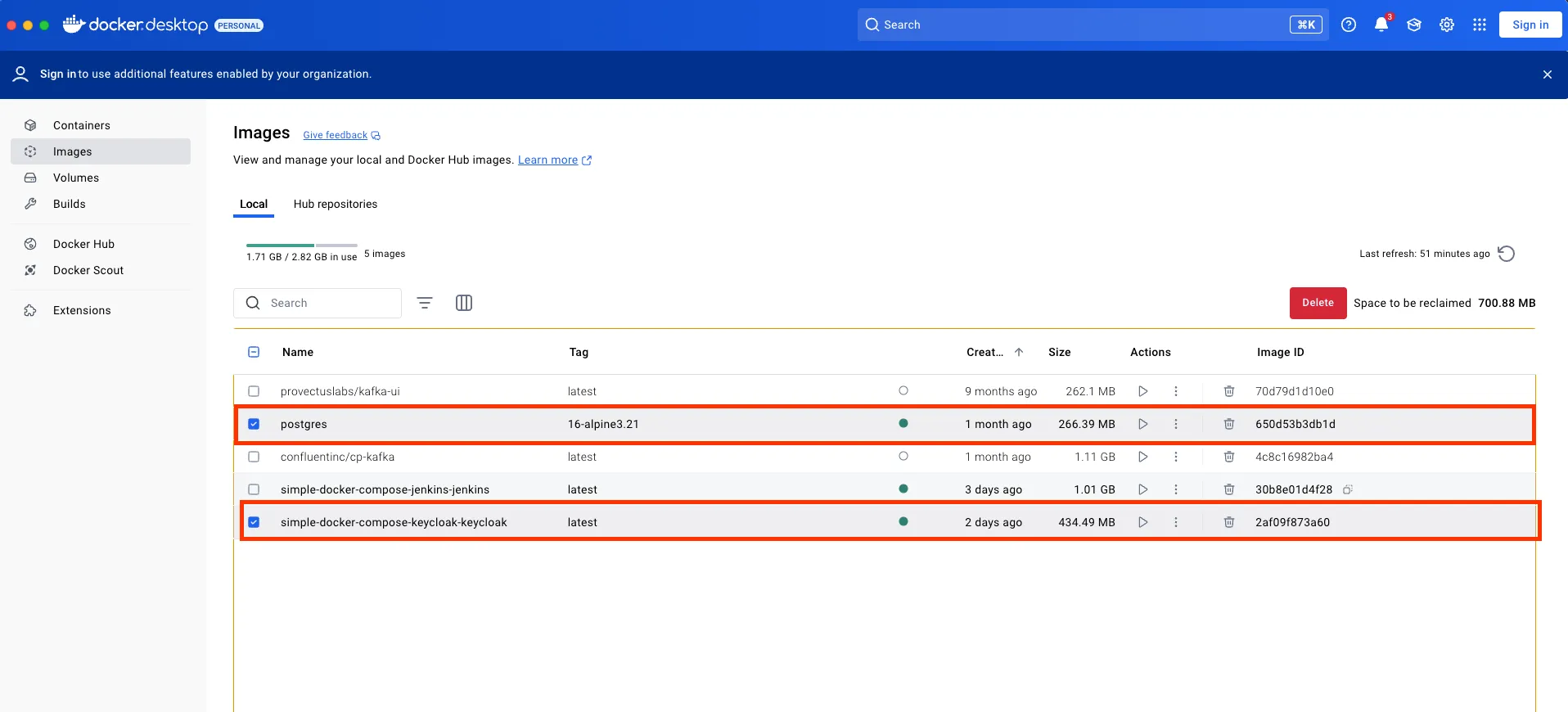Click the red Delete button
Viewport: 1568px width, 712px height.
(1318, 303)
